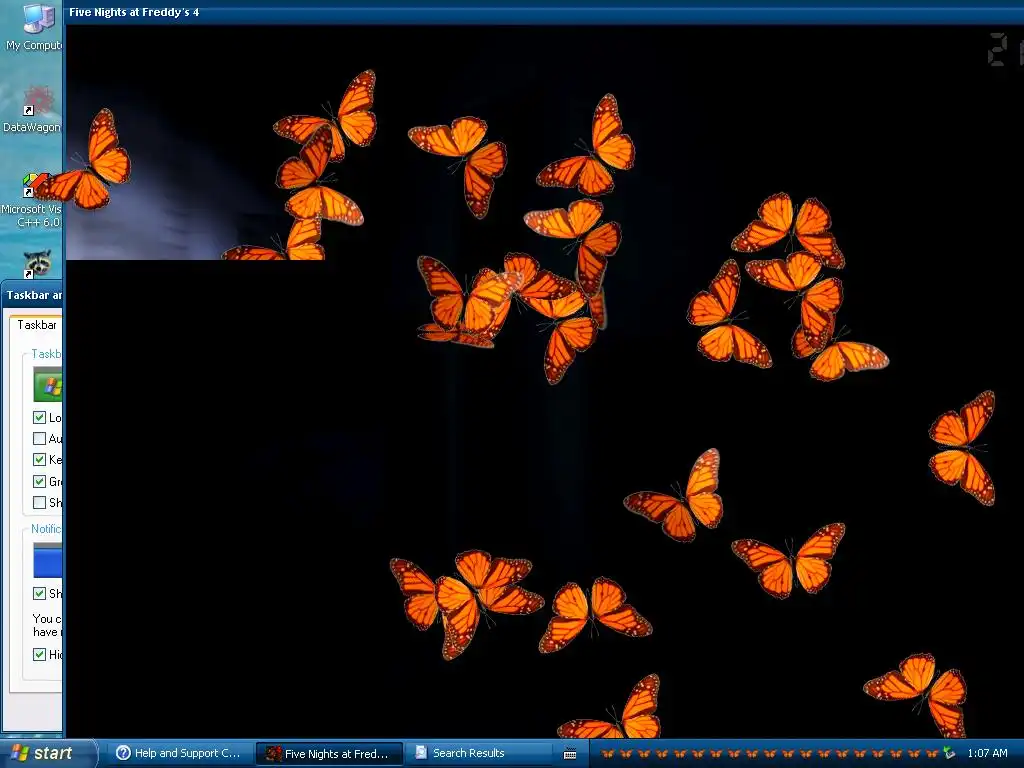Select the Microsoft Visual C++ 6.0 shortcut
The width and height of the screenshot is (1024, 768).
click(x=33, y=200)
